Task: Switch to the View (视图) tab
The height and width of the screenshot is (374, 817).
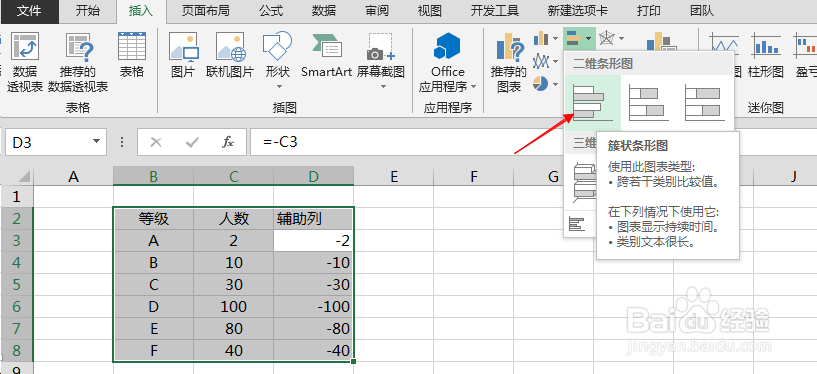Action: 429,10
